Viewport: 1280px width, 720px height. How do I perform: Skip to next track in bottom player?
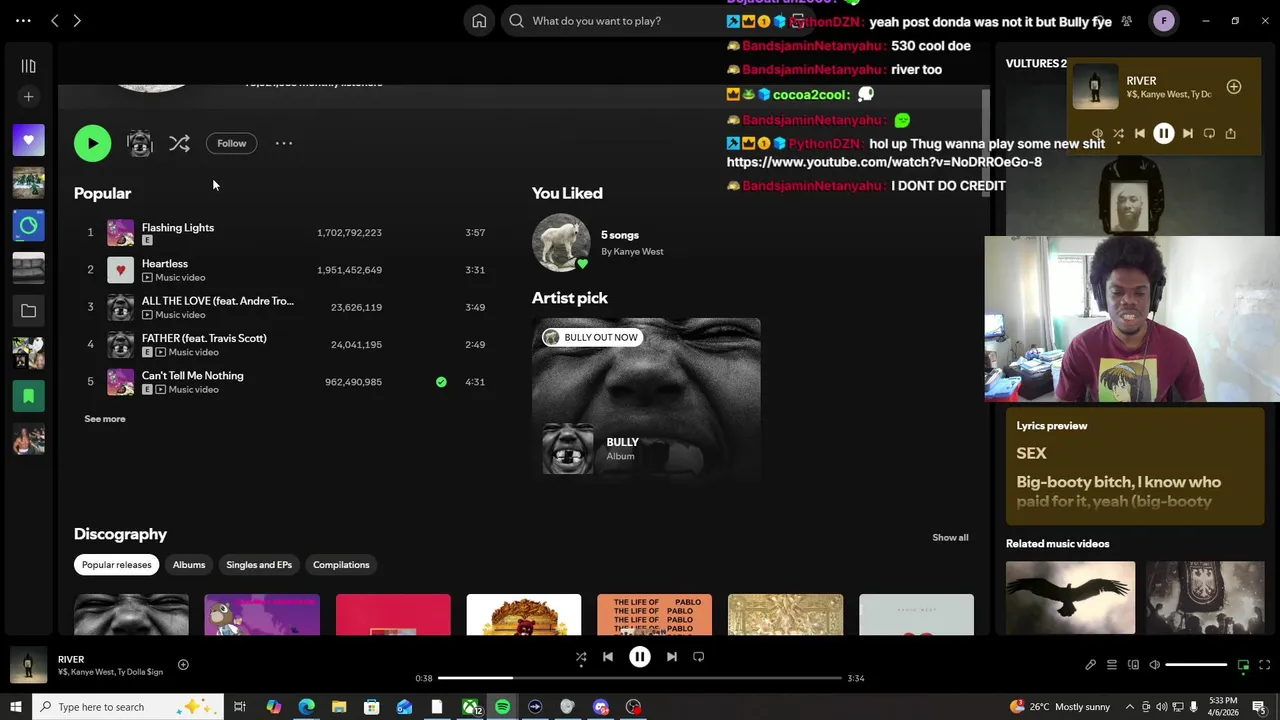(x=672, y=657)
